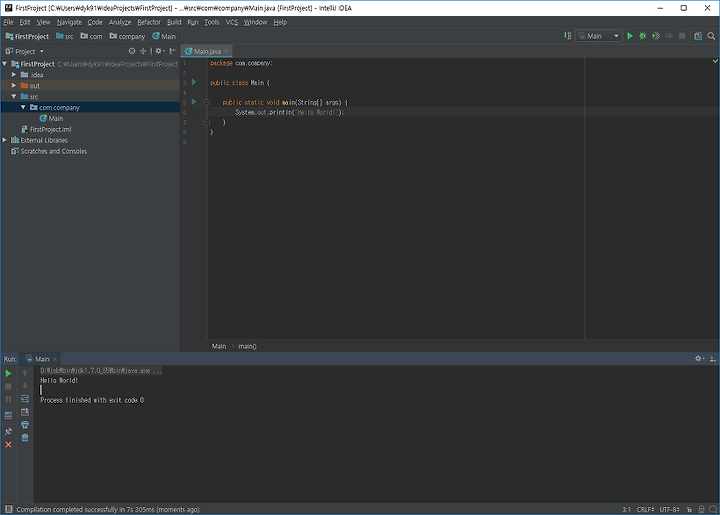
Task: Close the Main tab in Run panel
Action: pos(55,359)
